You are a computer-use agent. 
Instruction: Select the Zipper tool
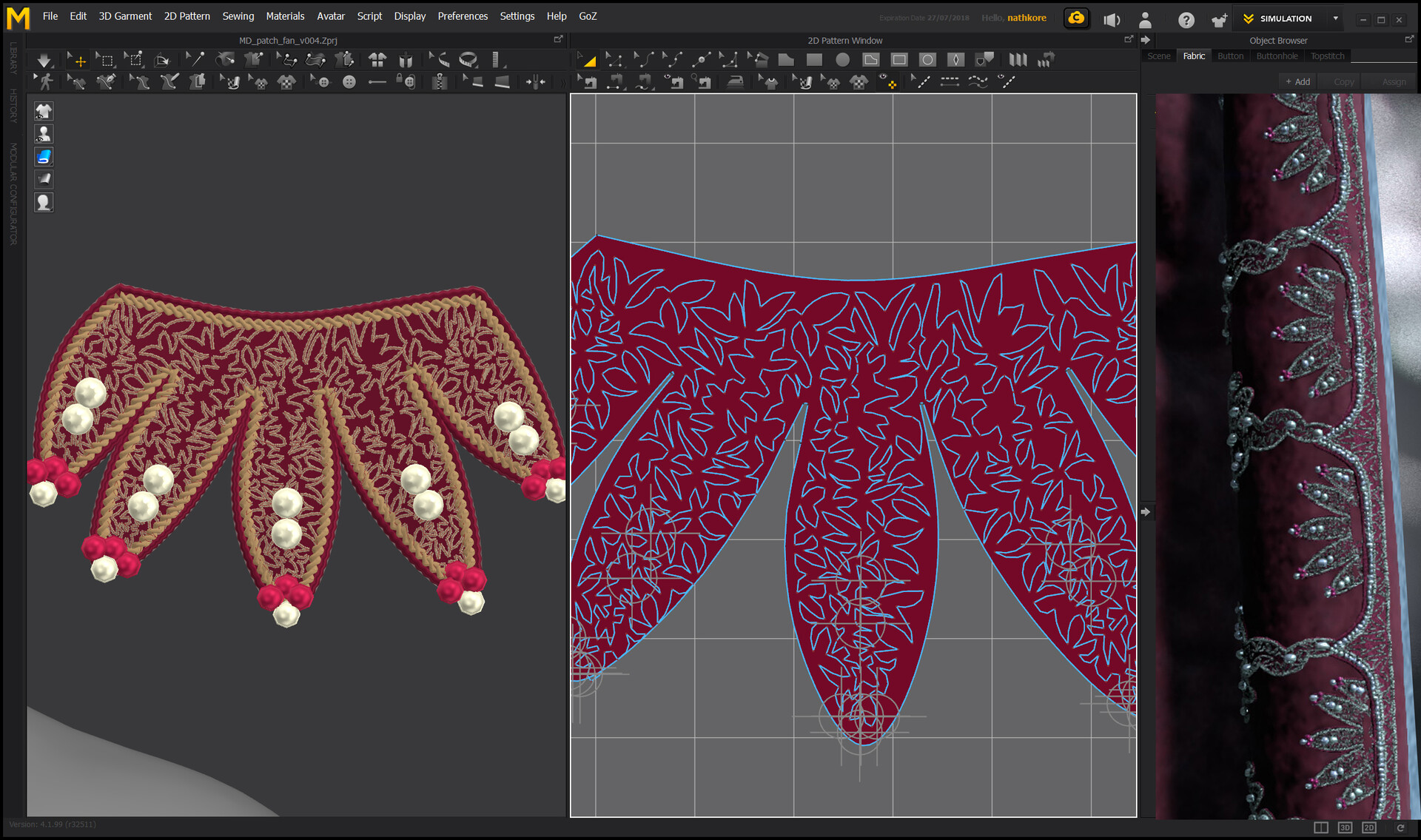[x=439, y=81]
